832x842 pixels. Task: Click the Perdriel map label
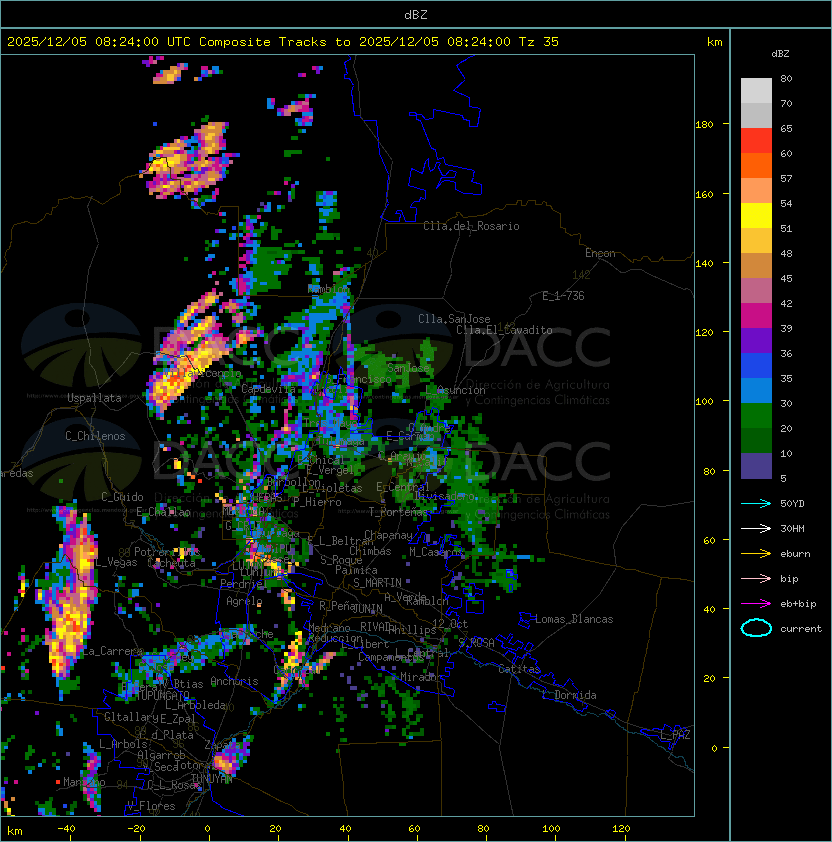point(244,583)
